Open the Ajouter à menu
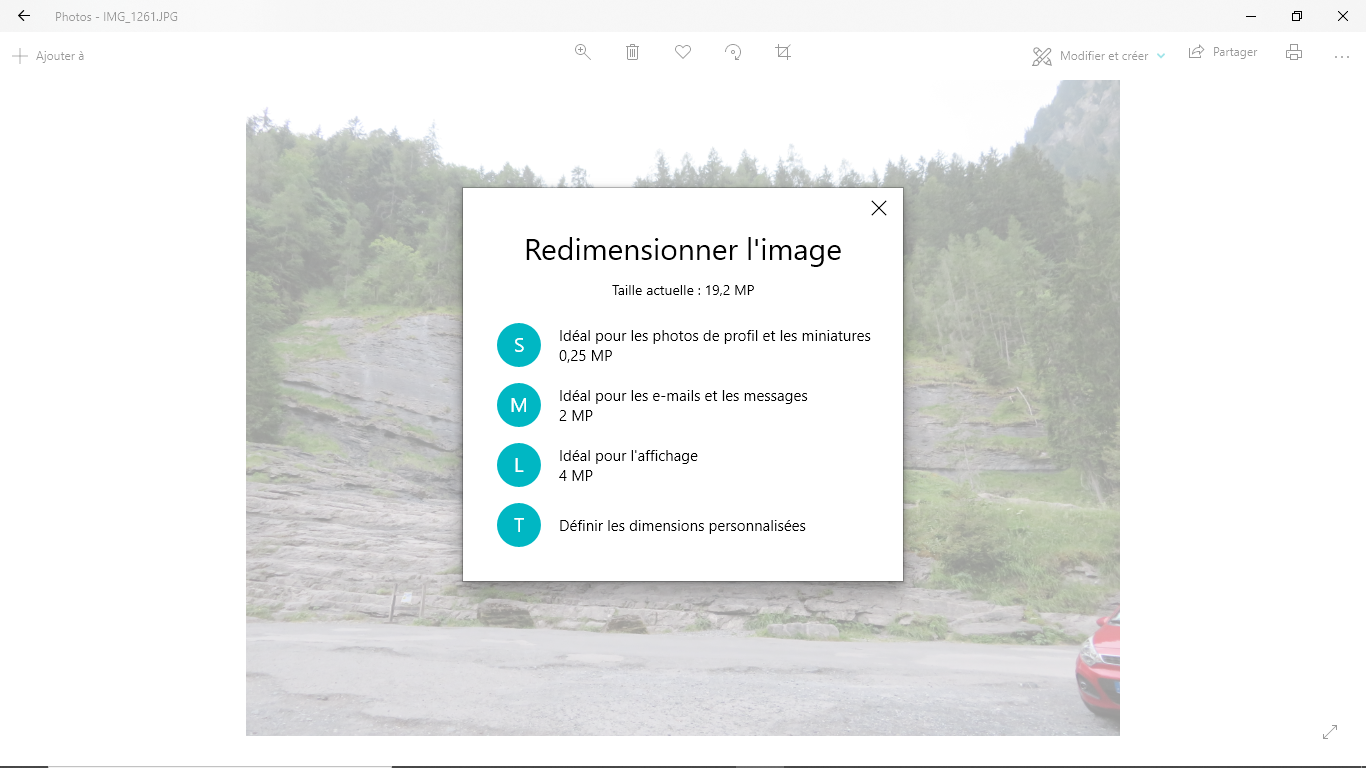This screenshot has height=768, width=1366. 48,56
